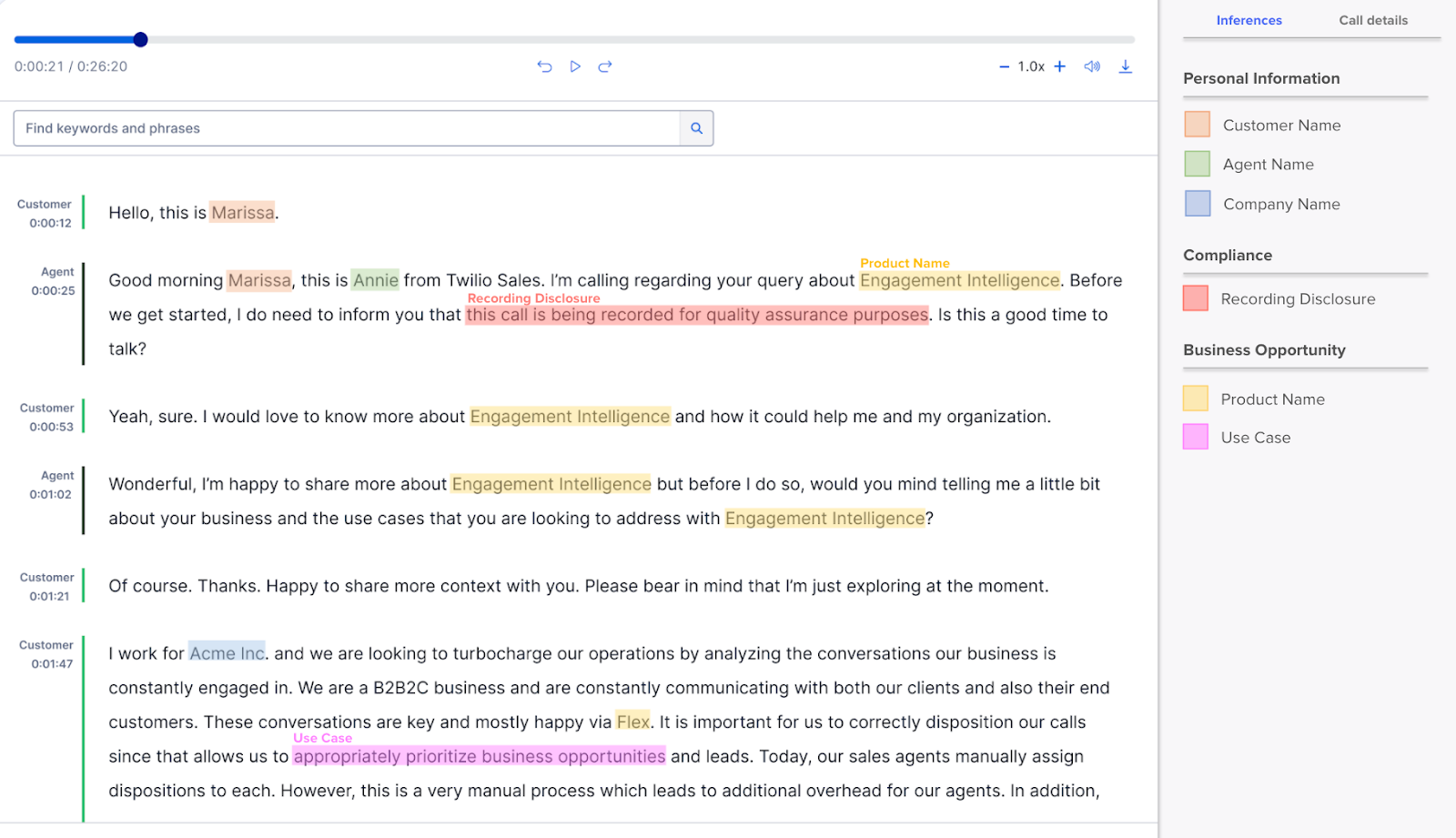Select the Company Name legend label
Image resolution: width=1456 pixels, height=838 pixels.
[1281, 205]
